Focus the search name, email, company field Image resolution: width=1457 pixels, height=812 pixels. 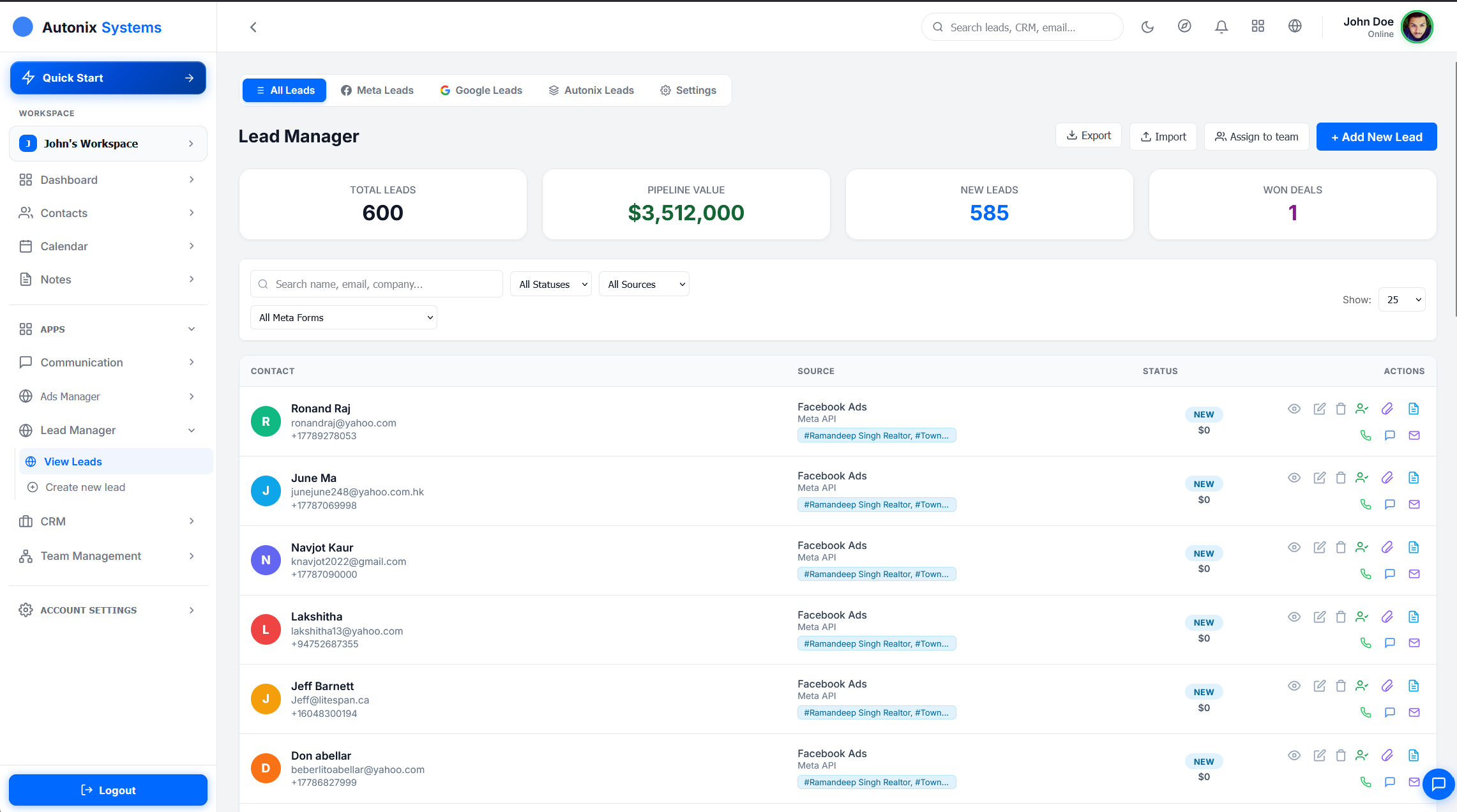click(x=377, y=284)
